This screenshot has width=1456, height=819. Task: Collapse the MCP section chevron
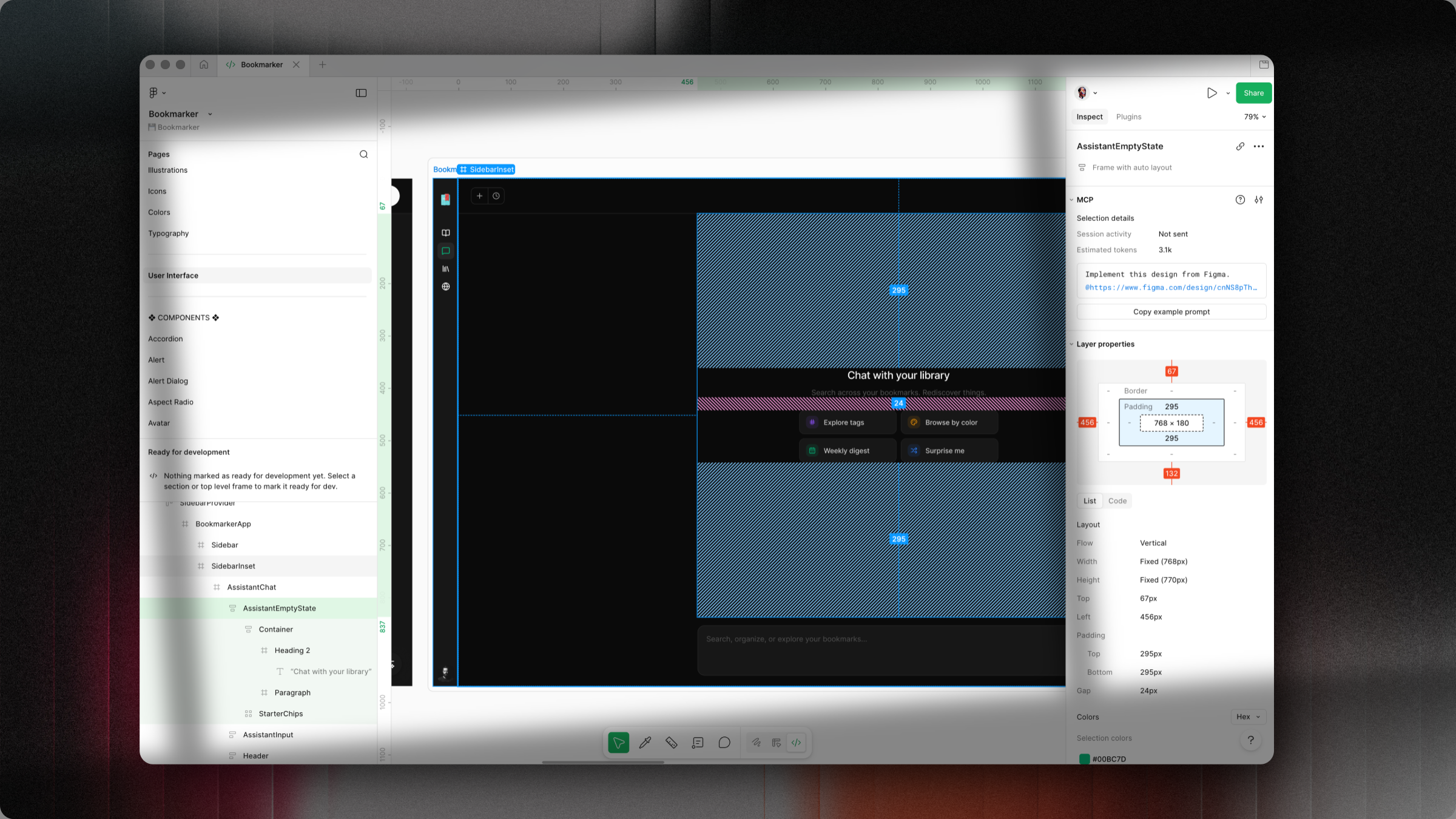click(1072, 200)
